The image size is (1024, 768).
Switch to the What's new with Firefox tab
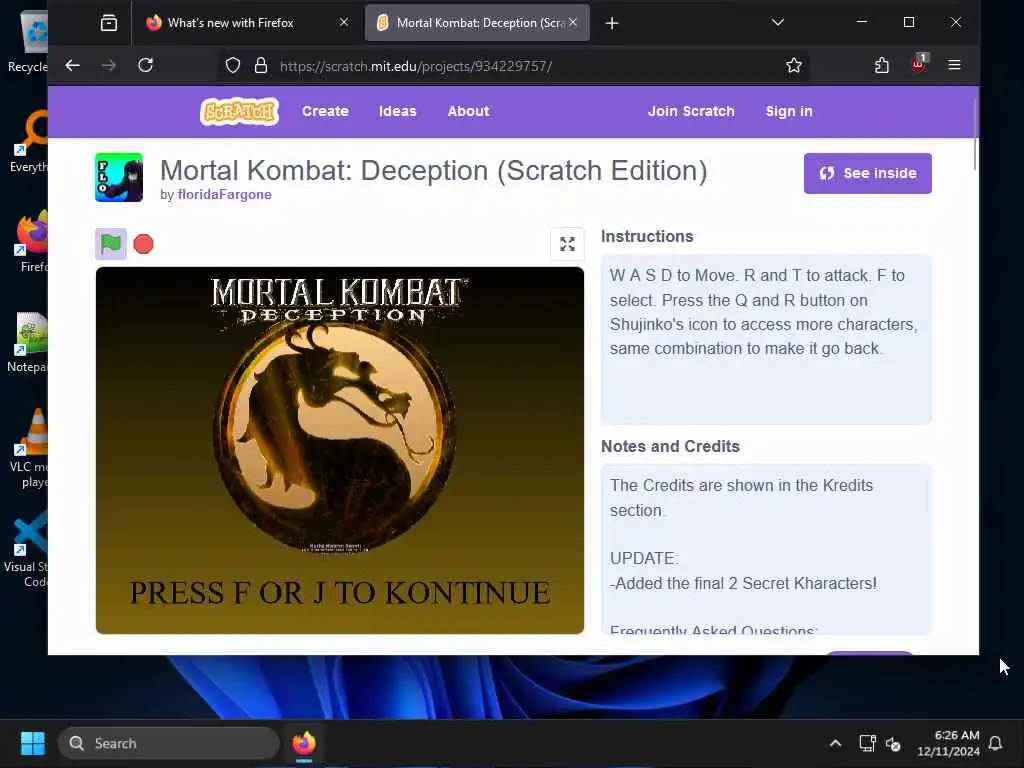[x=245, y=23]
